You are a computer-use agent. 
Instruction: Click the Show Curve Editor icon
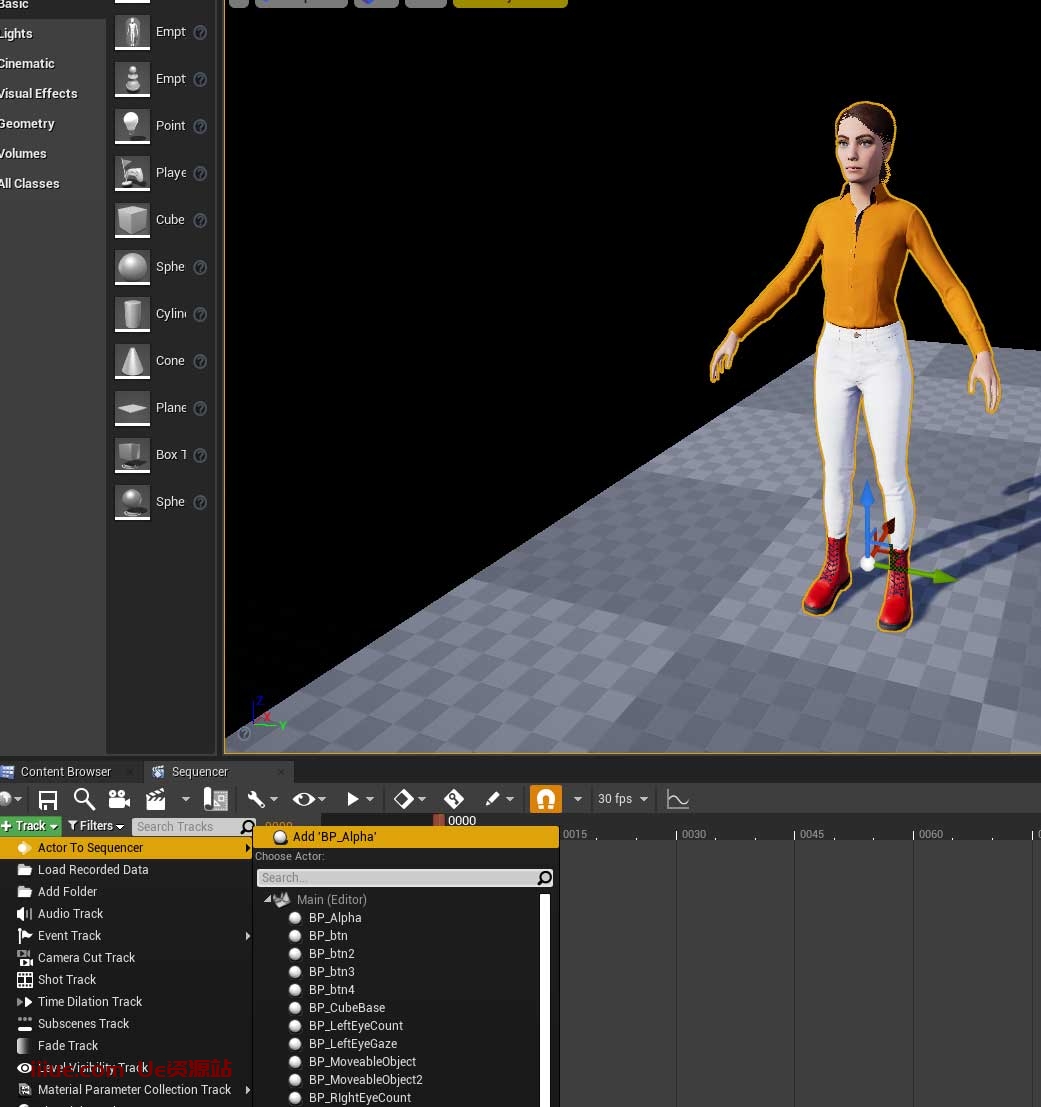(678, 799)
